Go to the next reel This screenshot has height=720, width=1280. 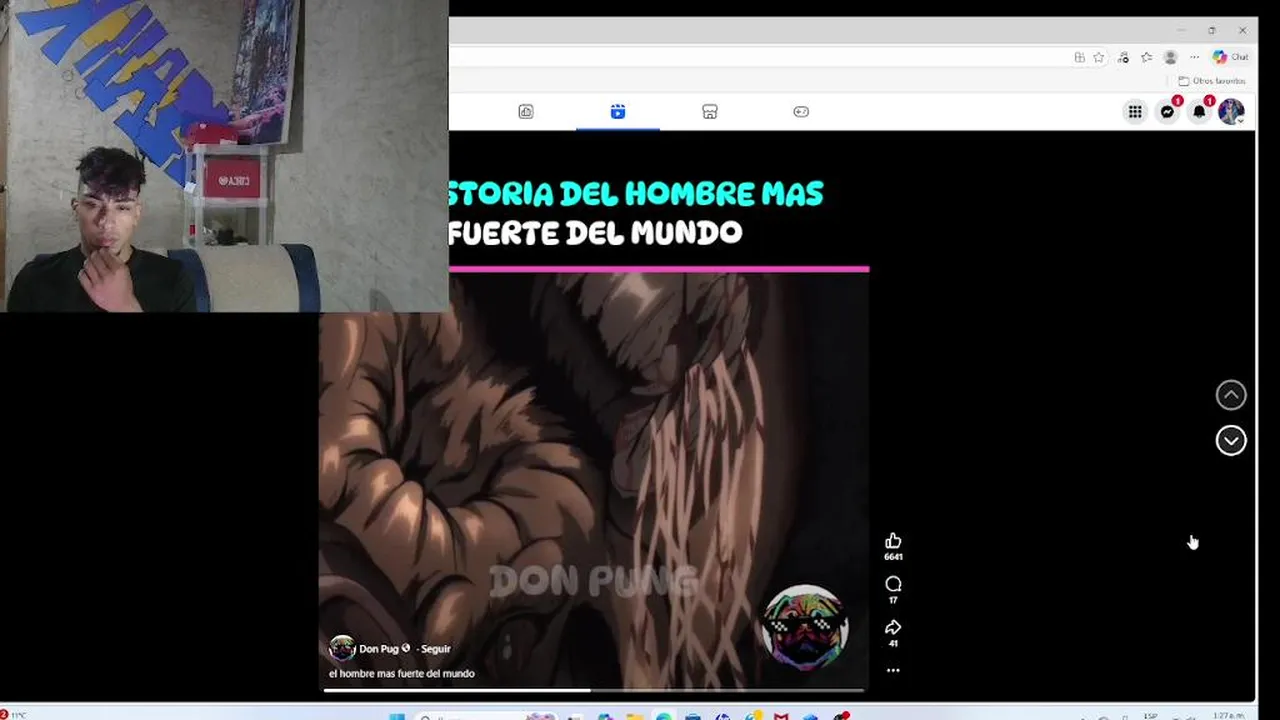[x=1231, y=440]
